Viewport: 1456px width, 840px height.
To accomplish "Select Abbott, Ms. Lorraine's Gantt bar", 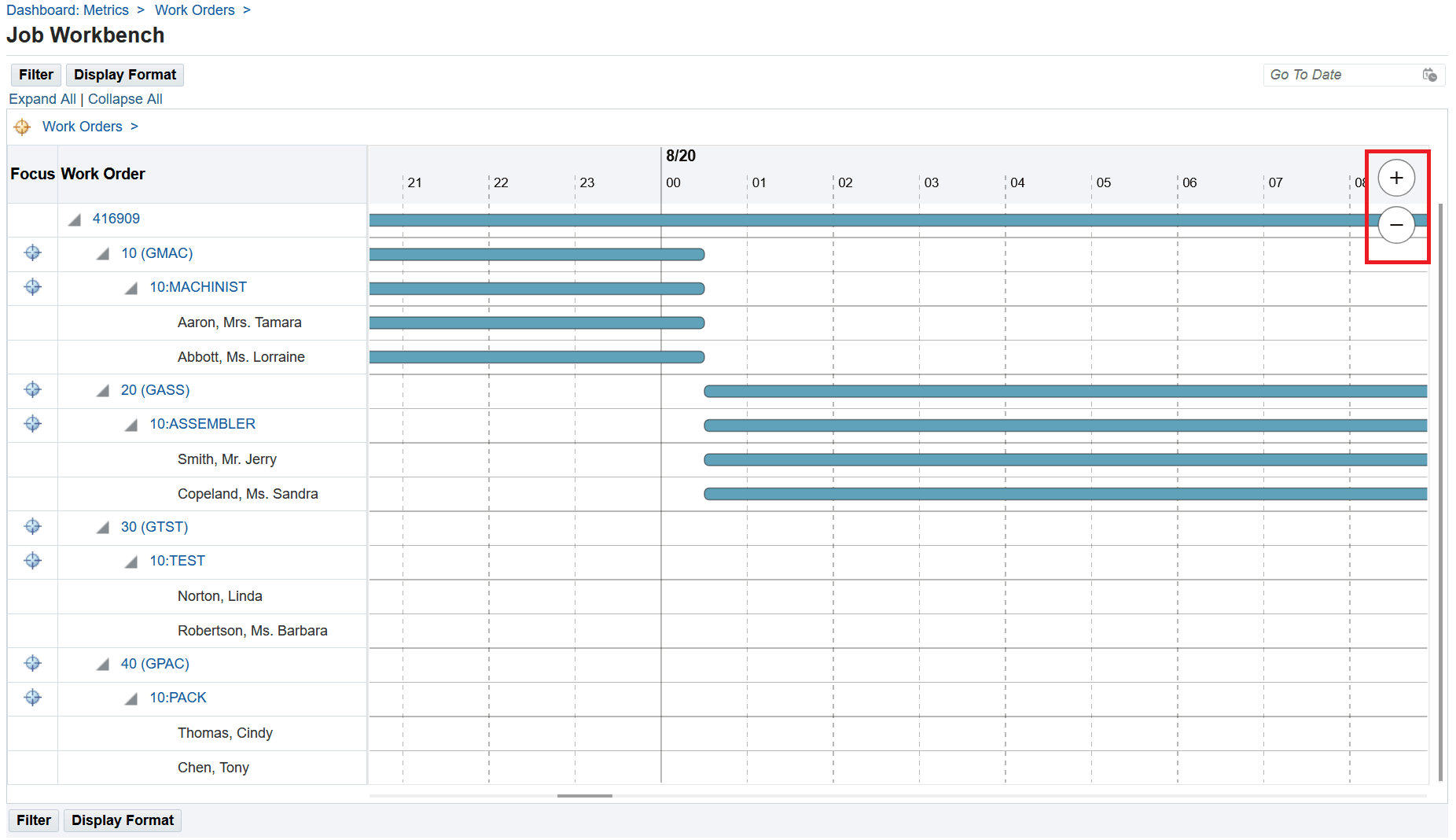I will click(537, 357).
